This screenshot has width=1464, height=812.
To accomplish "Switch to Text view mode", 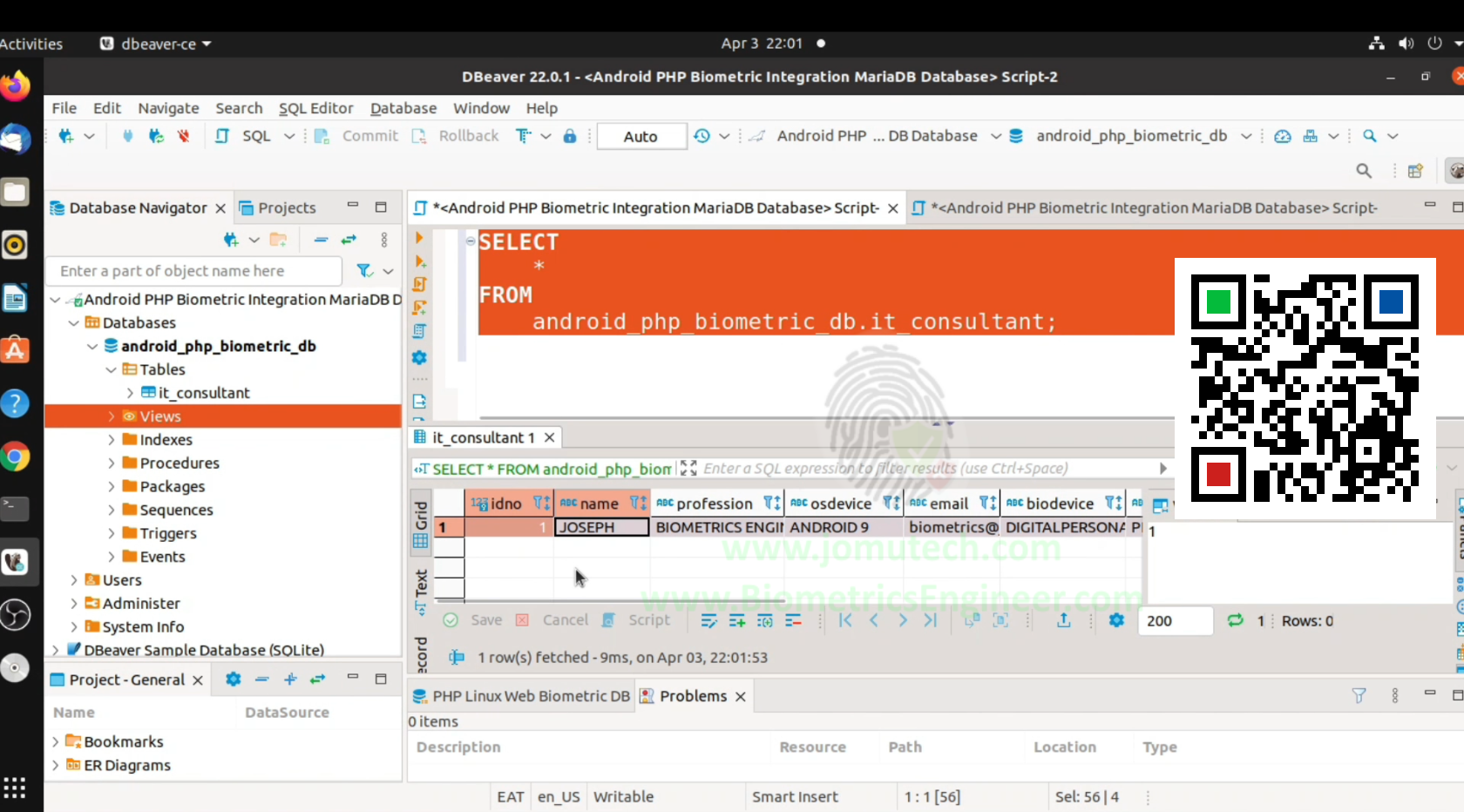I will tap(420, 590).
